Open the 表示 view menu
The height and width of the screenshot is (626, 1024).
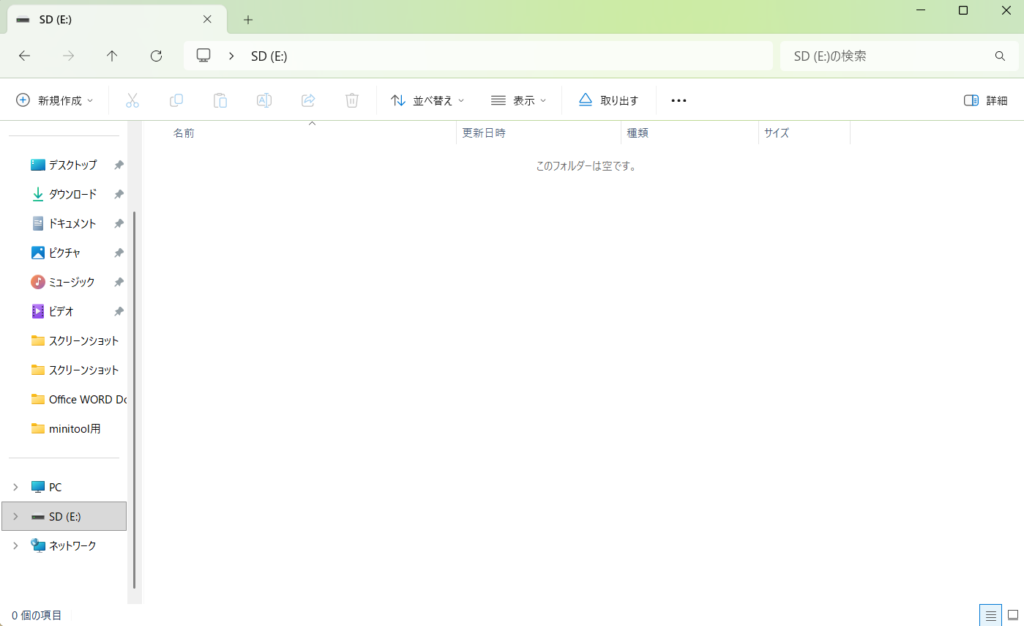(519, 100)
